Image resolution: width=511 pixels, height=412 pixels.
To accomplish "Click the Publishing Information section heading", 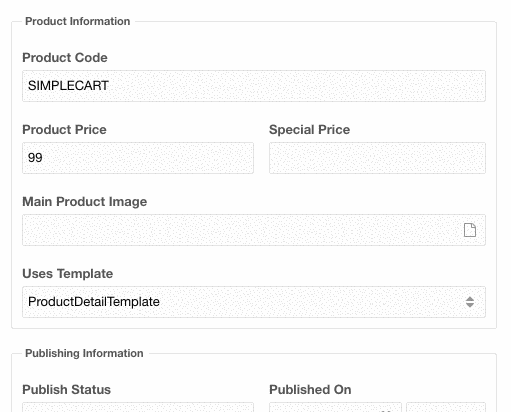I will (84, 353).
